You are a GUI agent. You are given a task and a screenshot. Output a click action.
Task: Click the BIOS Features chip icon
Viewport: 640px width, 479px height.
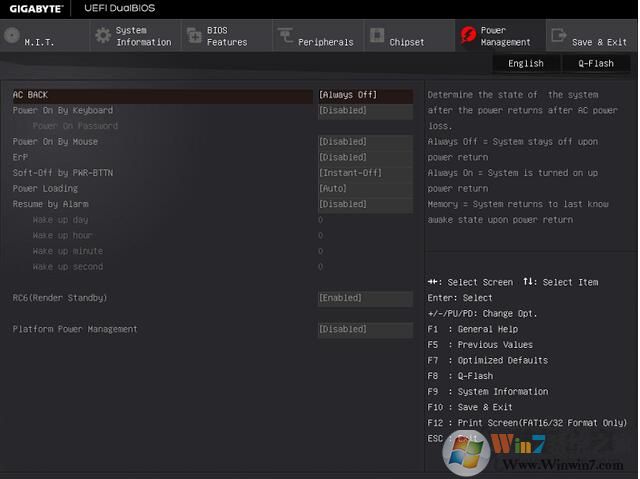coord(193,36)
